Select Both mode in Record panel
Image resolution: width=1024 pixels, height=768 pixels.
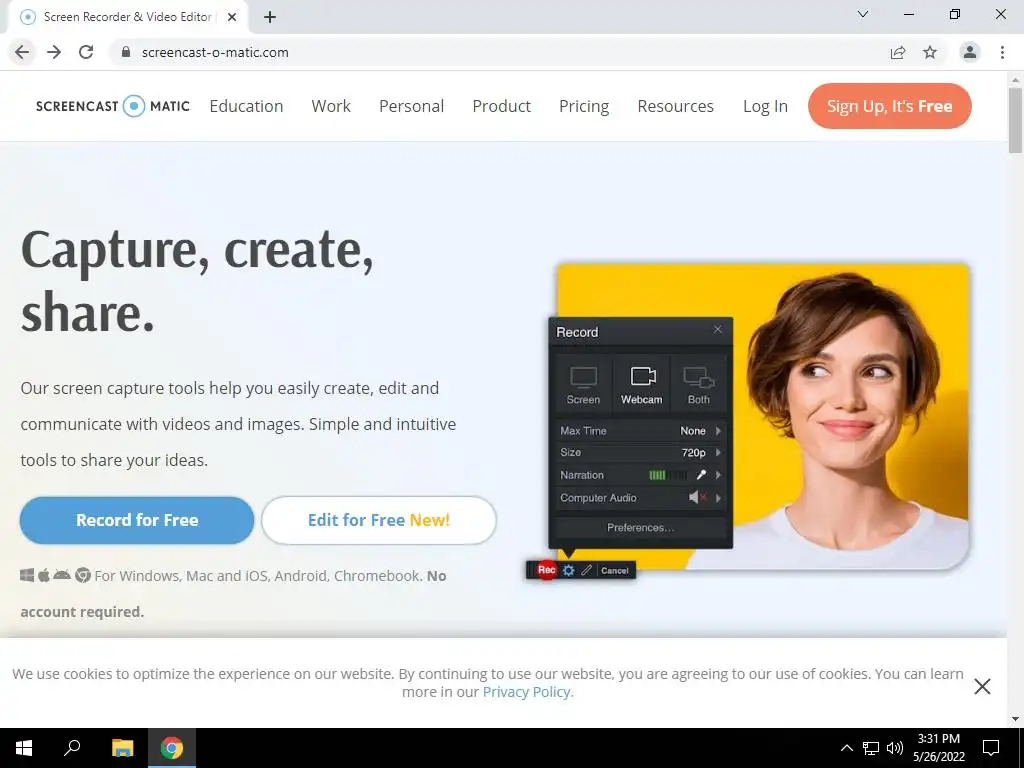click(x=699, y=384)
